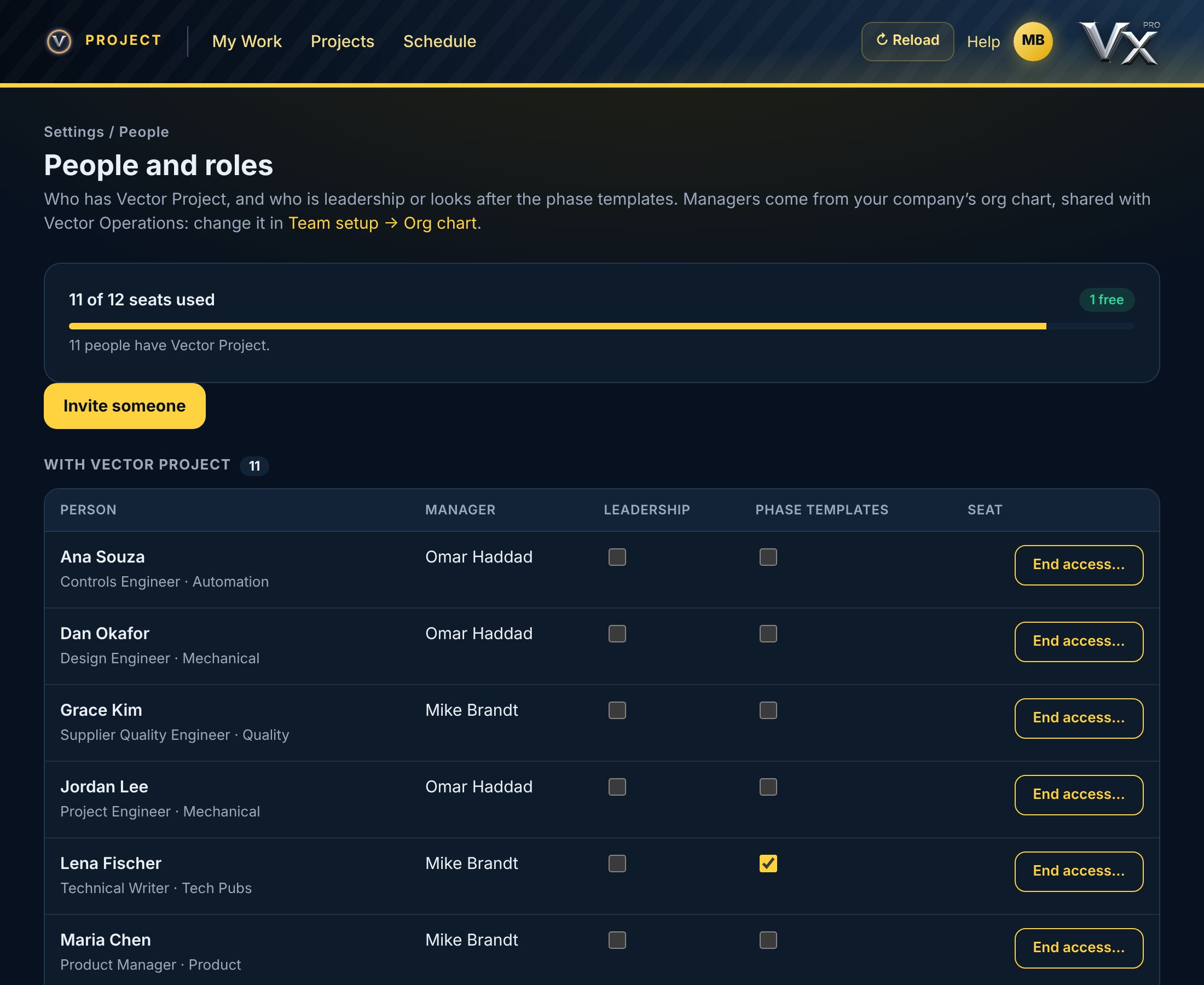The image size is (1204, 985).
Task: Click the 11 count badge
Action: coord(254,465)
